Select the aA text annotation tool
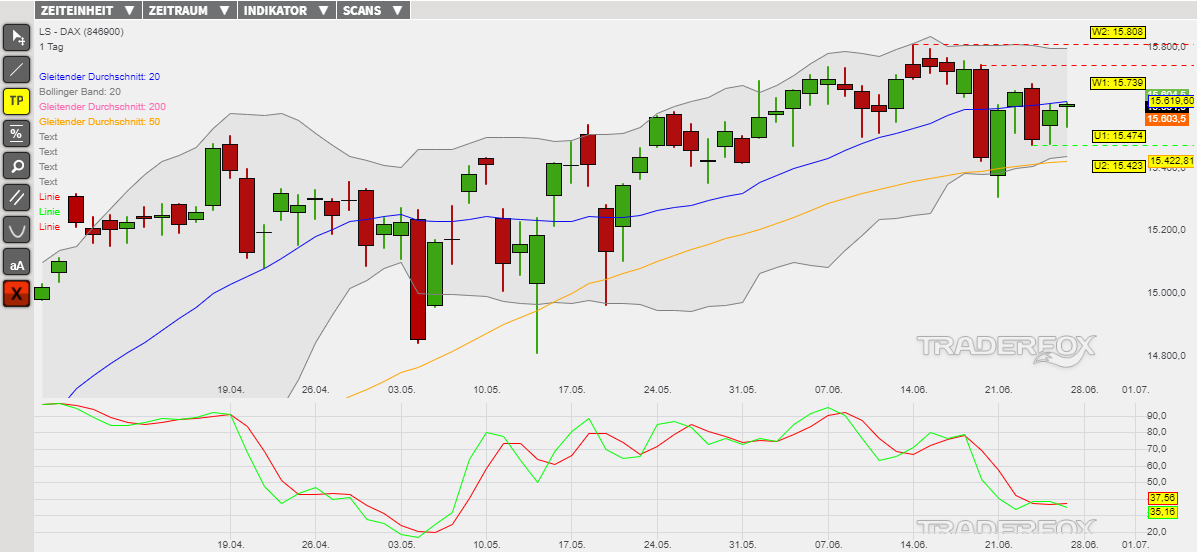 [17, 262]
